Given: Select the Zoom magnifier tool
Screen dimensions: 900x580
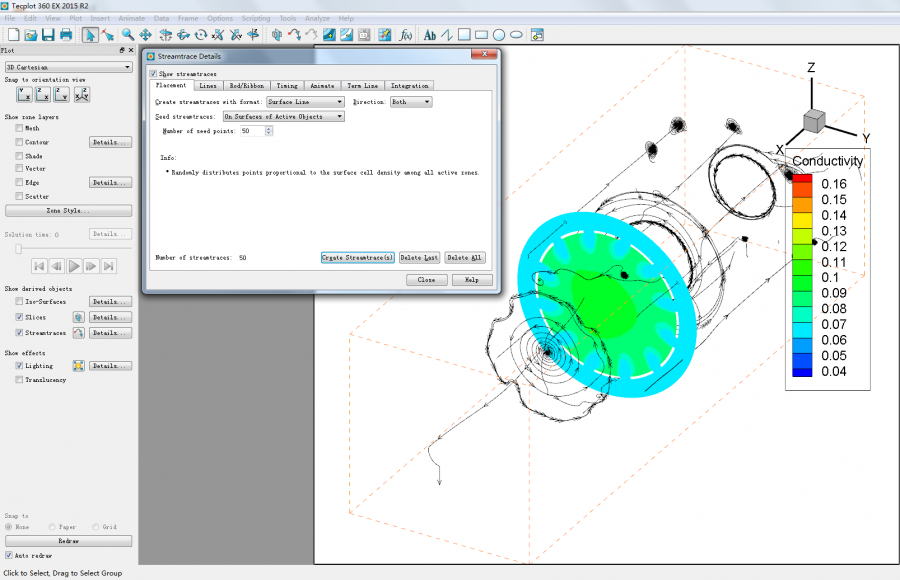Looking at the screenshot, I should [127, 35].
